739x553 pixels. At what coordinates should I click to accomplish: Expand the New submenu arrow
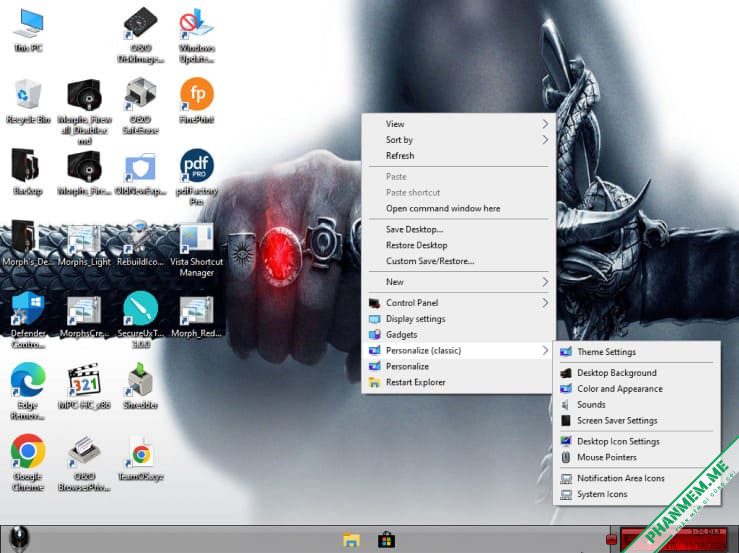point(545,282)
